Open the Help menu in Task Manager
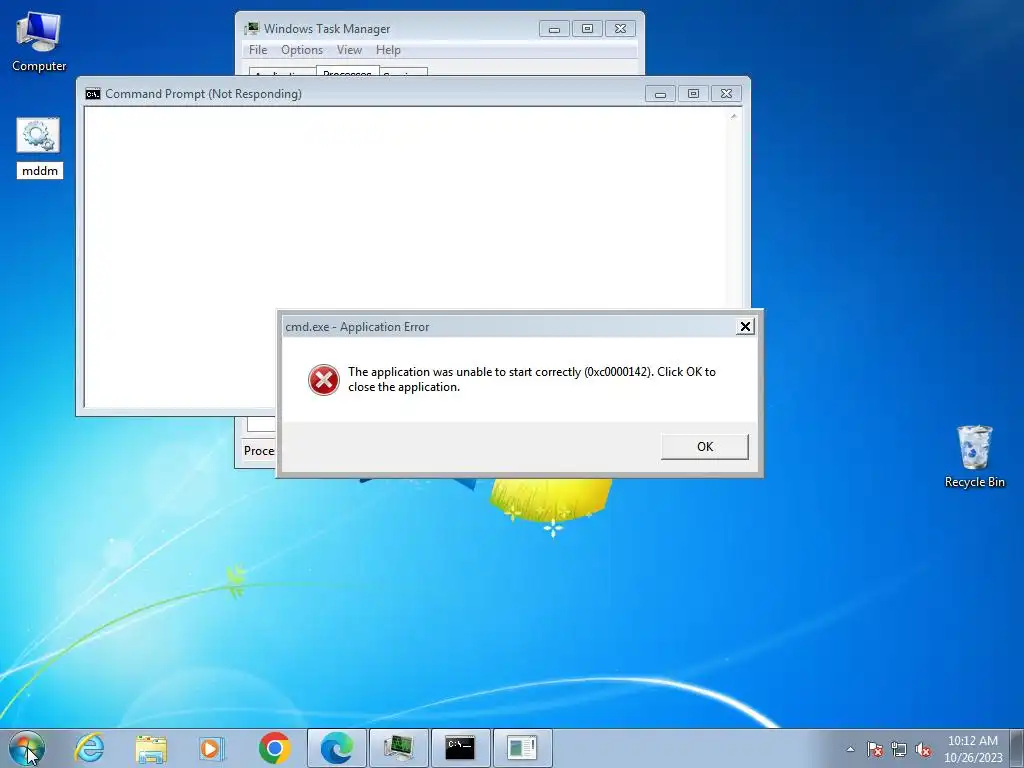Screen dimensions: 1024x768 tap(388, 50)
